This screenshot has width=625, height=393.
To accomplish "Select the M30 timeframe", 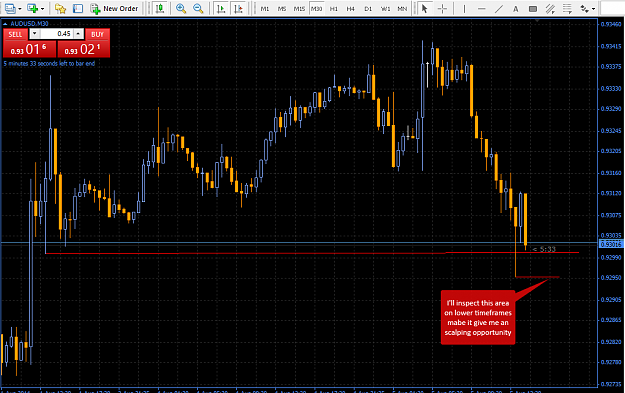I will [316, 8].
